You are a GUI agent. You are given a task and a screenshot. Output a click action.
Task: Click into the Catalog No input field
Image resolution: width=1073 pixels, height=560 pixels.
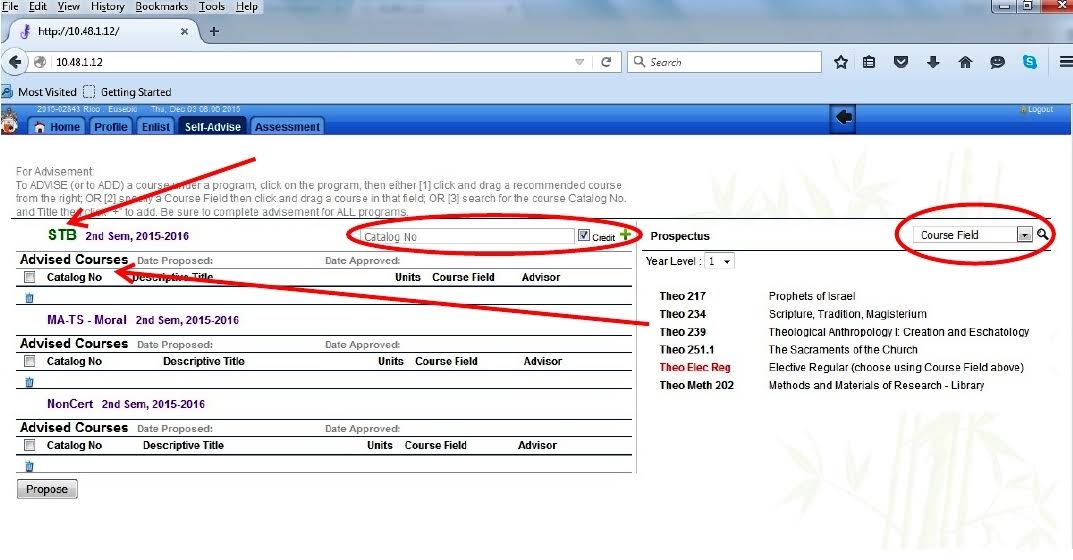tap(465, 237)
